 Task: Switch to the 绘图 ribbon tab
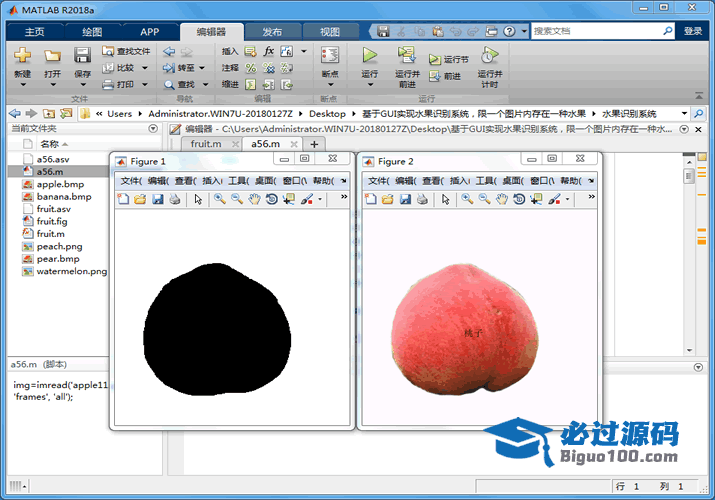pos(92,31)
